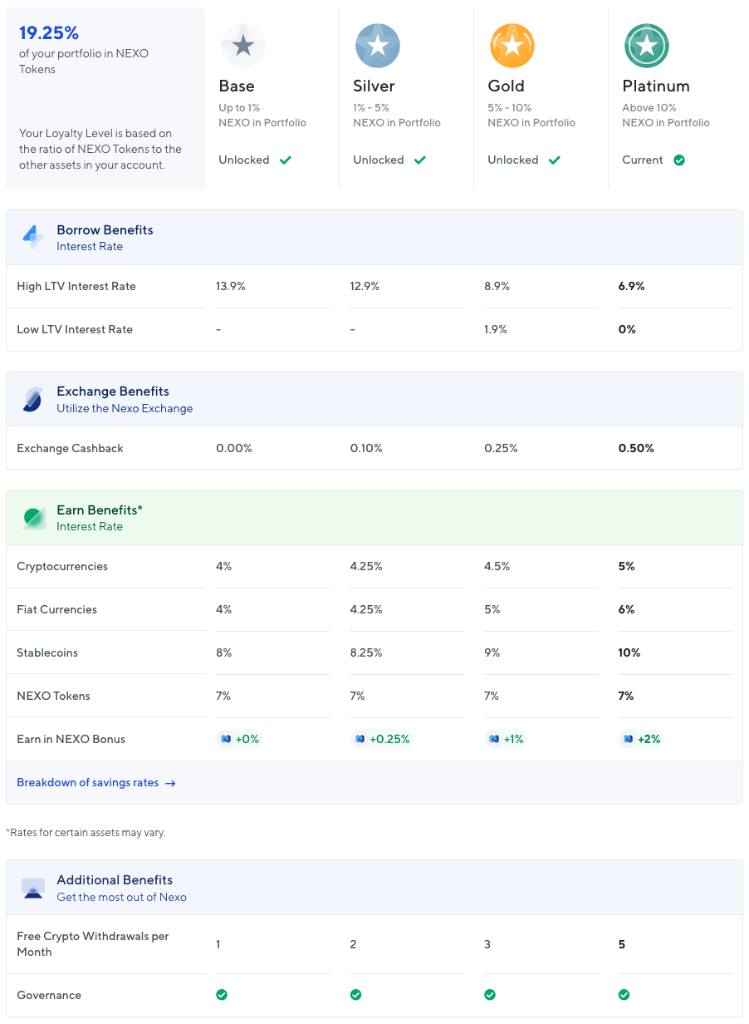Click the Borrow Benefits lightning icon
Image resolution: width=749 pixels, height=1024 pixels.
33,237
